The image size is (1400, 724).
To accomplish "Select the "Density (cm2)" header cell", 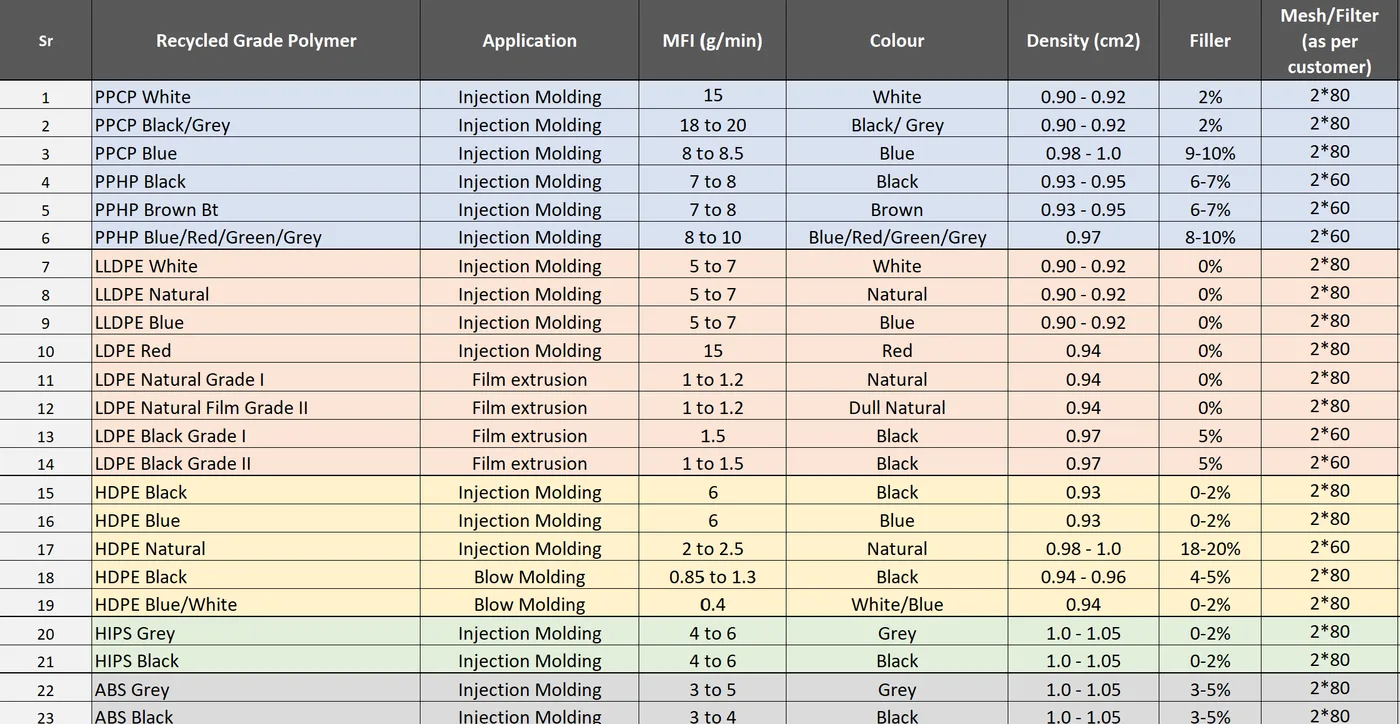I will click(x=1083, y=41).
